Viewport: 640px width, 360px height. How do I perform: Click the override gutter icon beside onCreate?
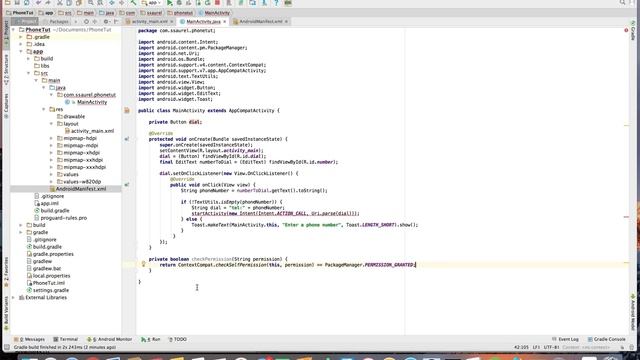coord(127,139)
